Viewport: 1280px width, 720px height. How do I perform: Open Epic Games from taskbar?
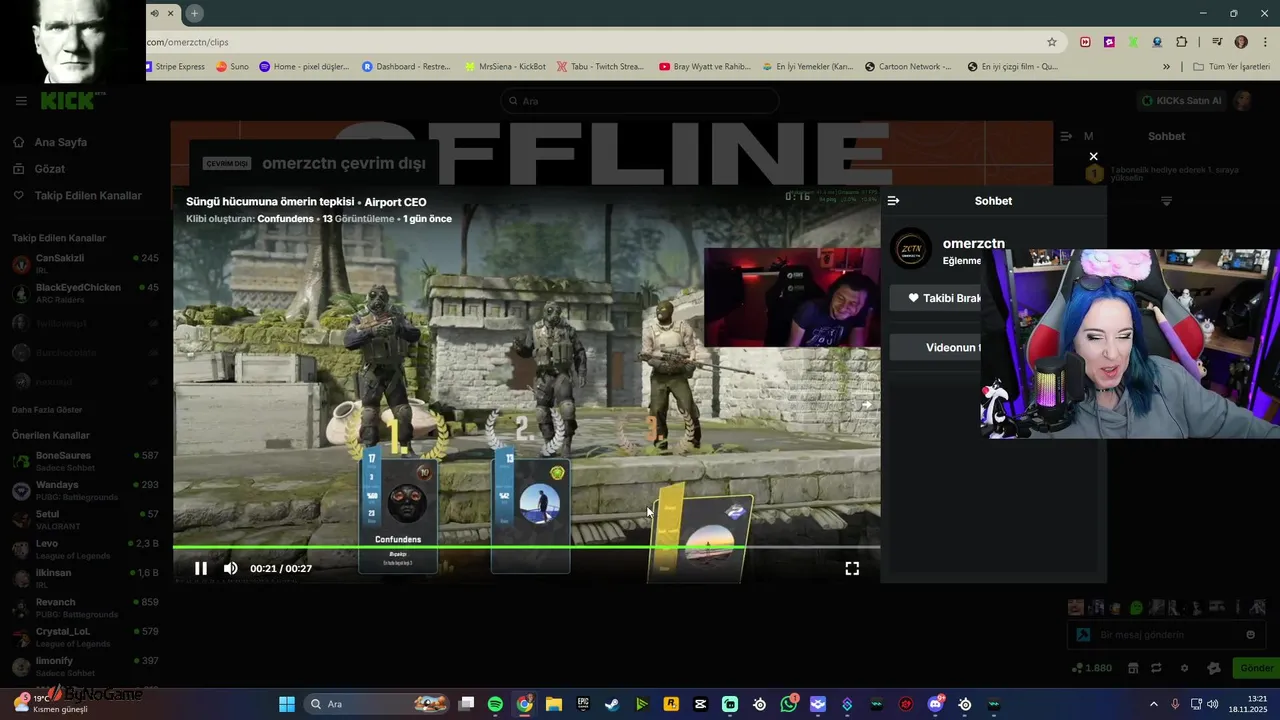coord(583,704)
